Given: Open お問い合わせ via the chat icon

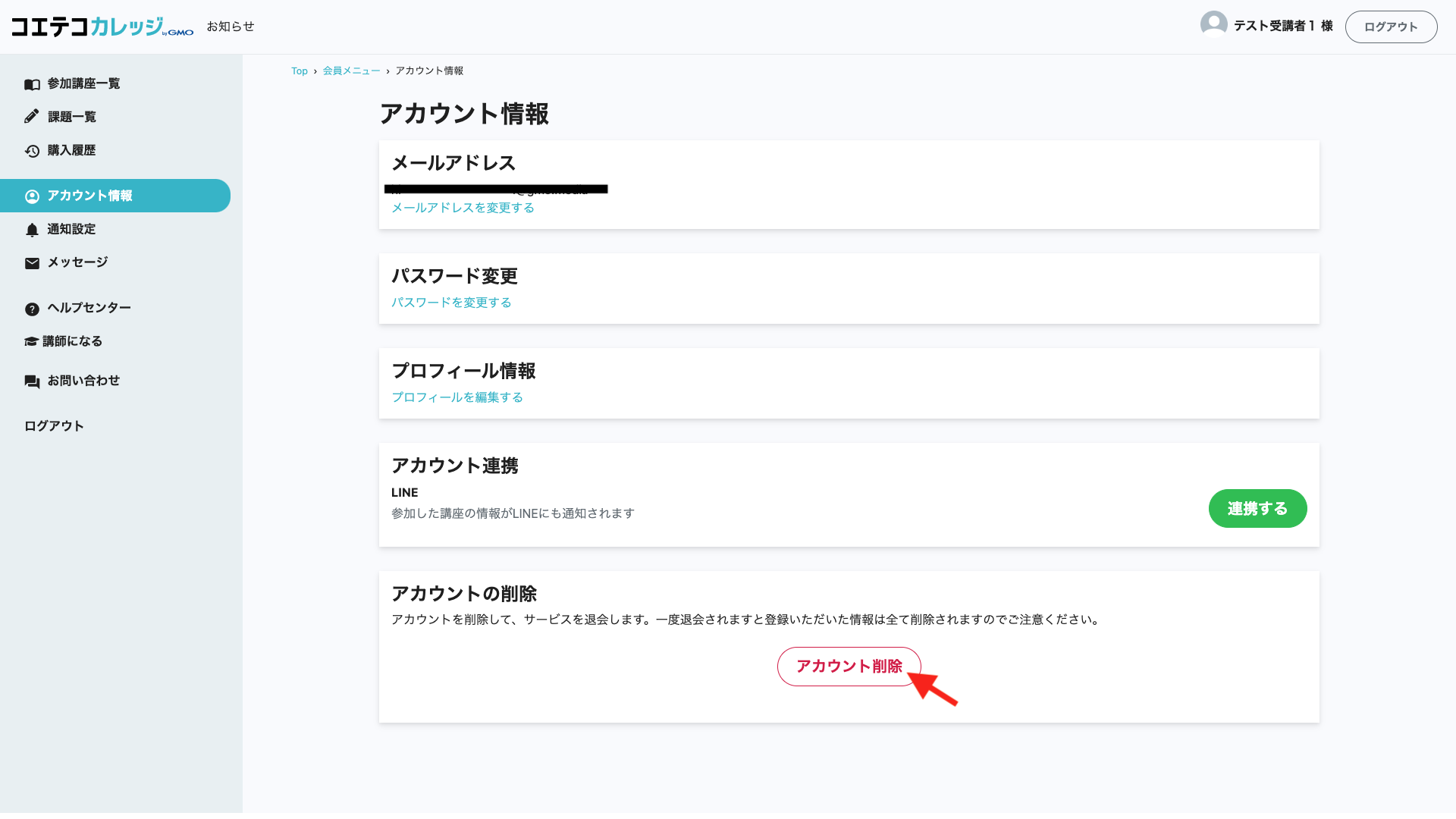Looking at the screenshot, I should (31, 381).
